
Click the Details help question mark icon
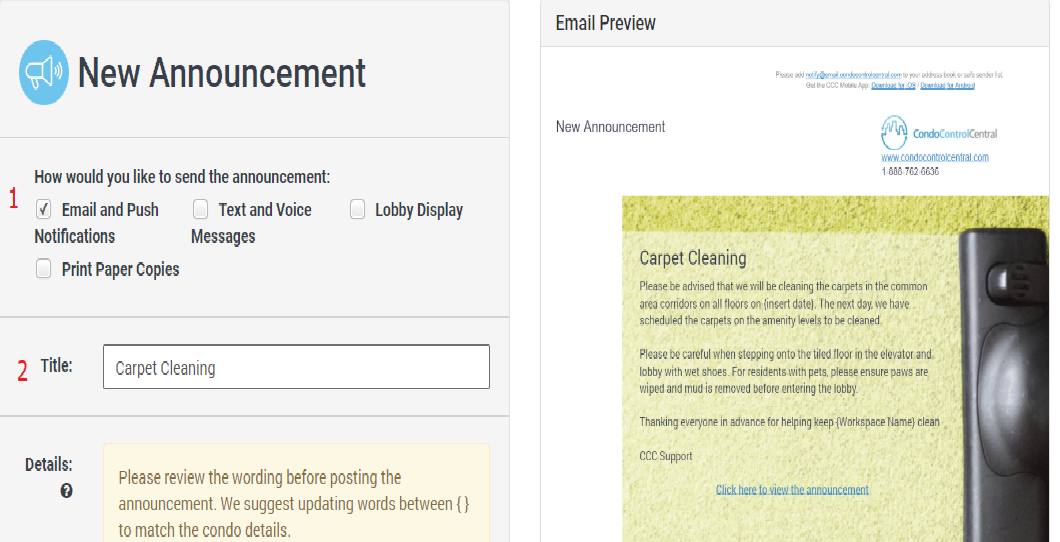(66, 491)
